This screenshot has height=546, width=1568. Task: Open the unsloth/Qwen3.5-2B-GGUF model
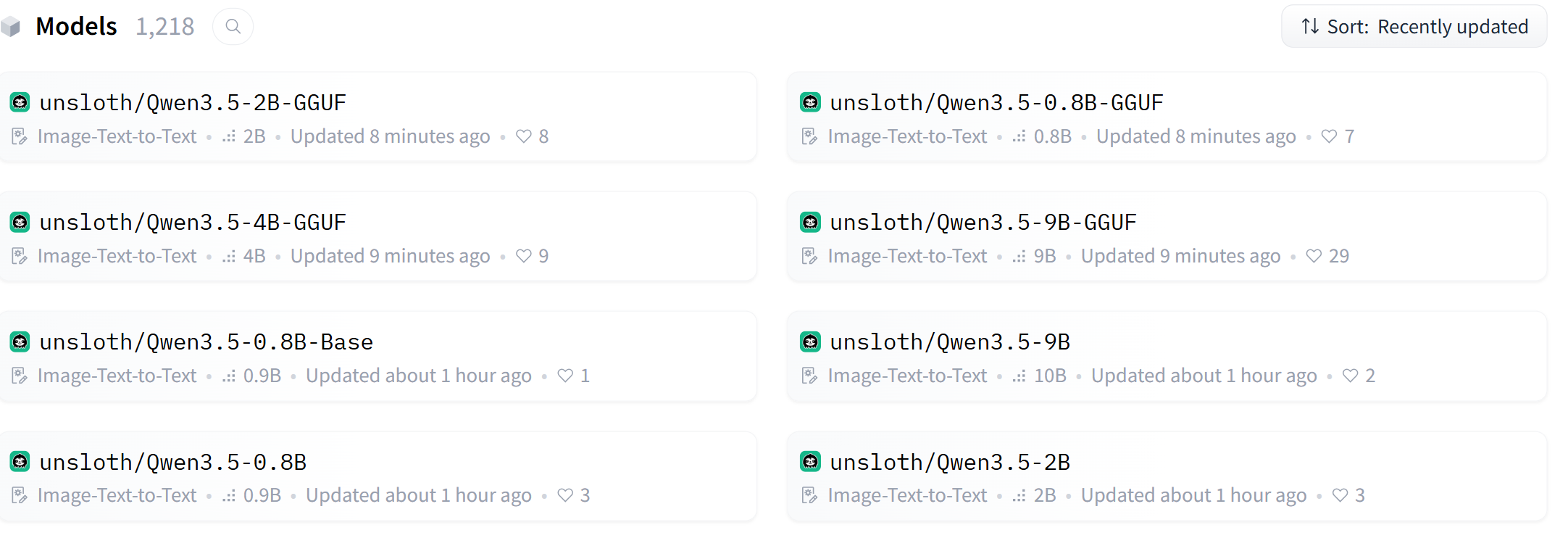[x=193, y=102]
